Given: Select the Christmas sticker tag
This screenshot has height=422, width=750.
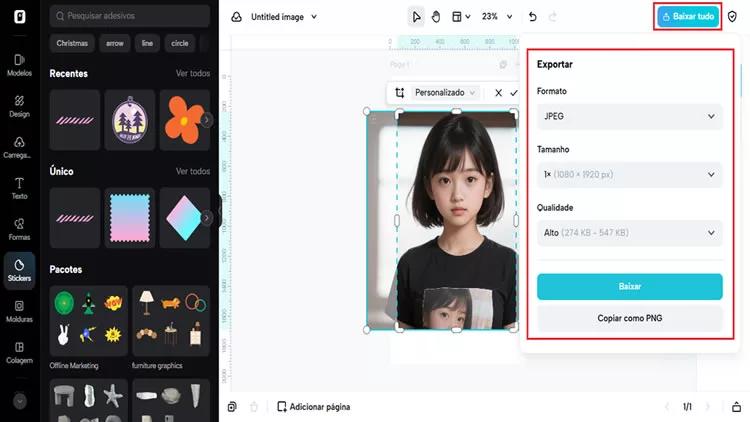Looking at the screenshot, I should click(73, 43).
